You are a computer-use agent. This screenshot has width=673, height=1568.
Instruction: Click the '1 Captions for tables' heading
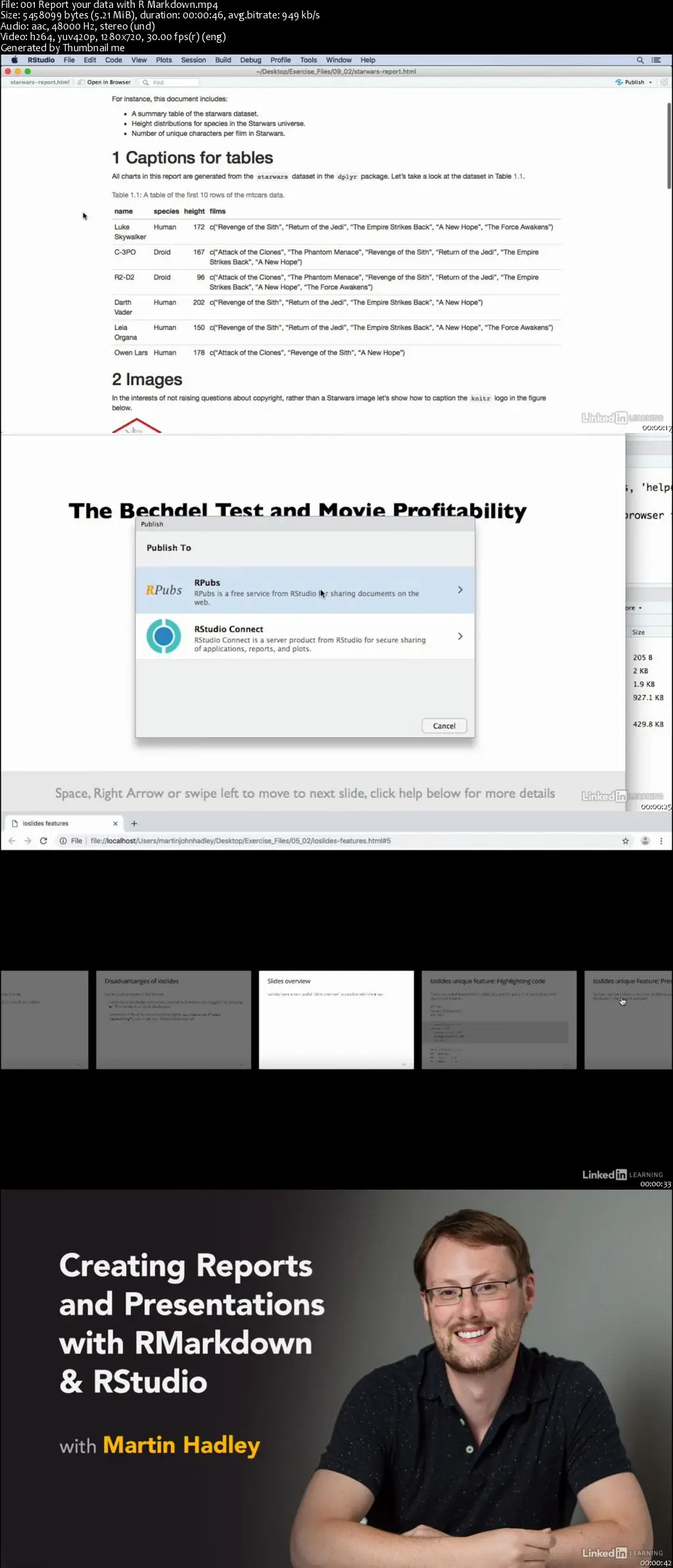pyautogui.click(x=193, y=158)
